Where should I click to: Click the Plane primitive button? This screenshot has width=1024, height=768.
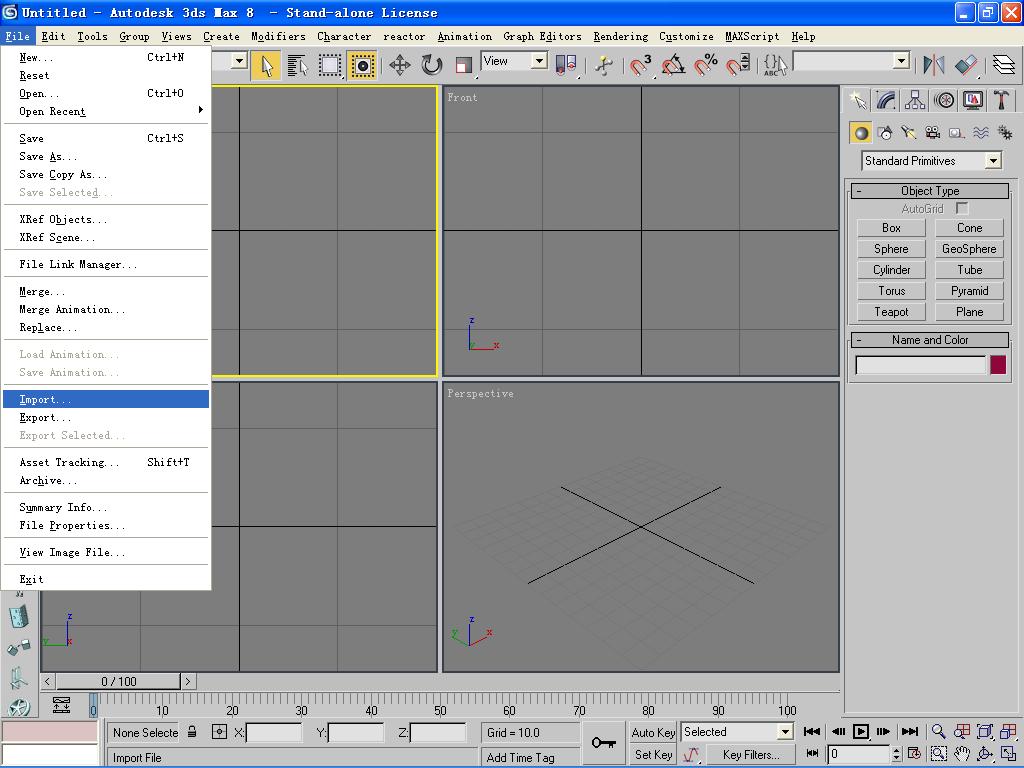(x=969, y=312)
